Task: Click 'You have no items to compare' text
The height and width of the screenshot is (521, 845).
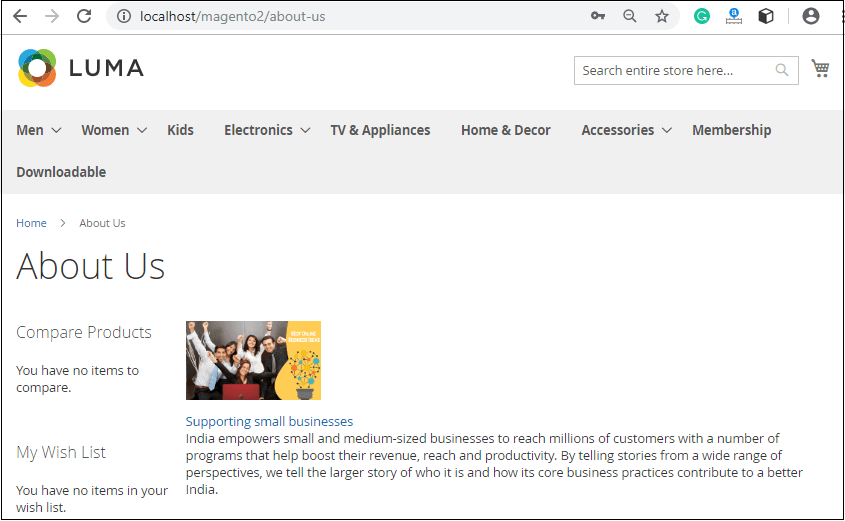Action: [78, 379]
